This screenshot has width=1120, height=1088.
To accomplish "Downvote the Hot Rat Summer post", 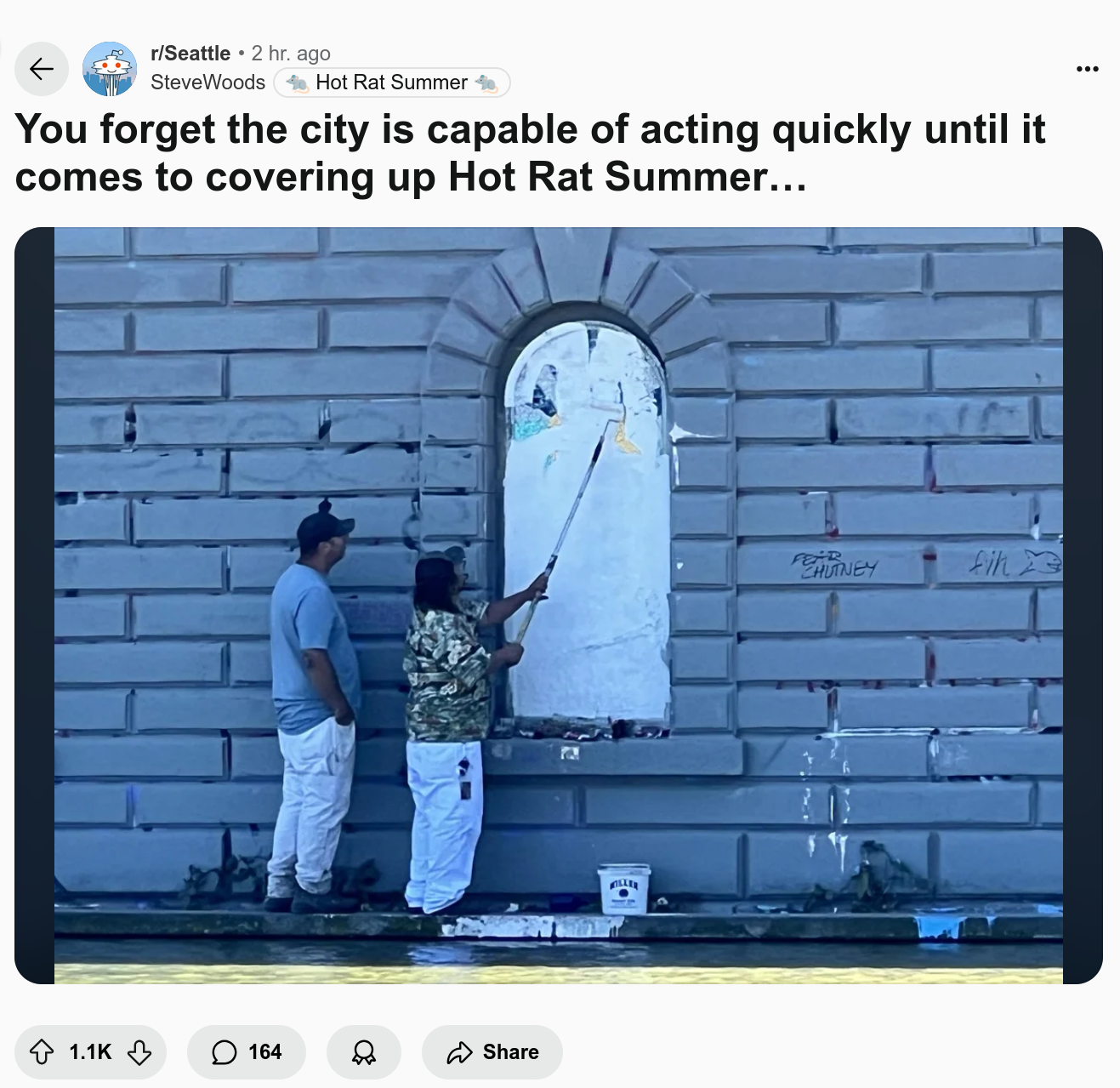I will point(139,1052).
